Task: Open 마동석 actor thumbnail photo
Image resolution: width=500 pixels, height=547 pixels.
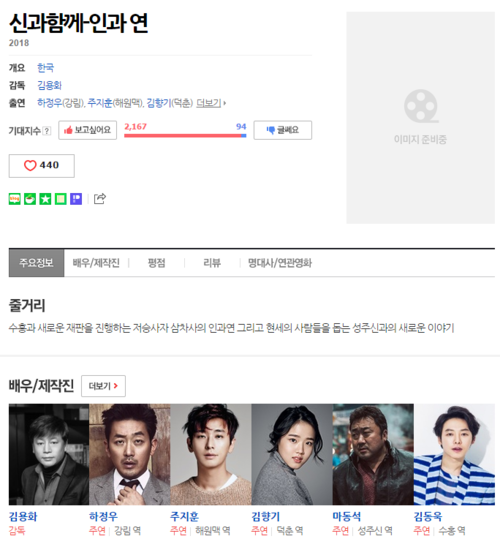Action: pyautogui.click(x=373, y=454)
